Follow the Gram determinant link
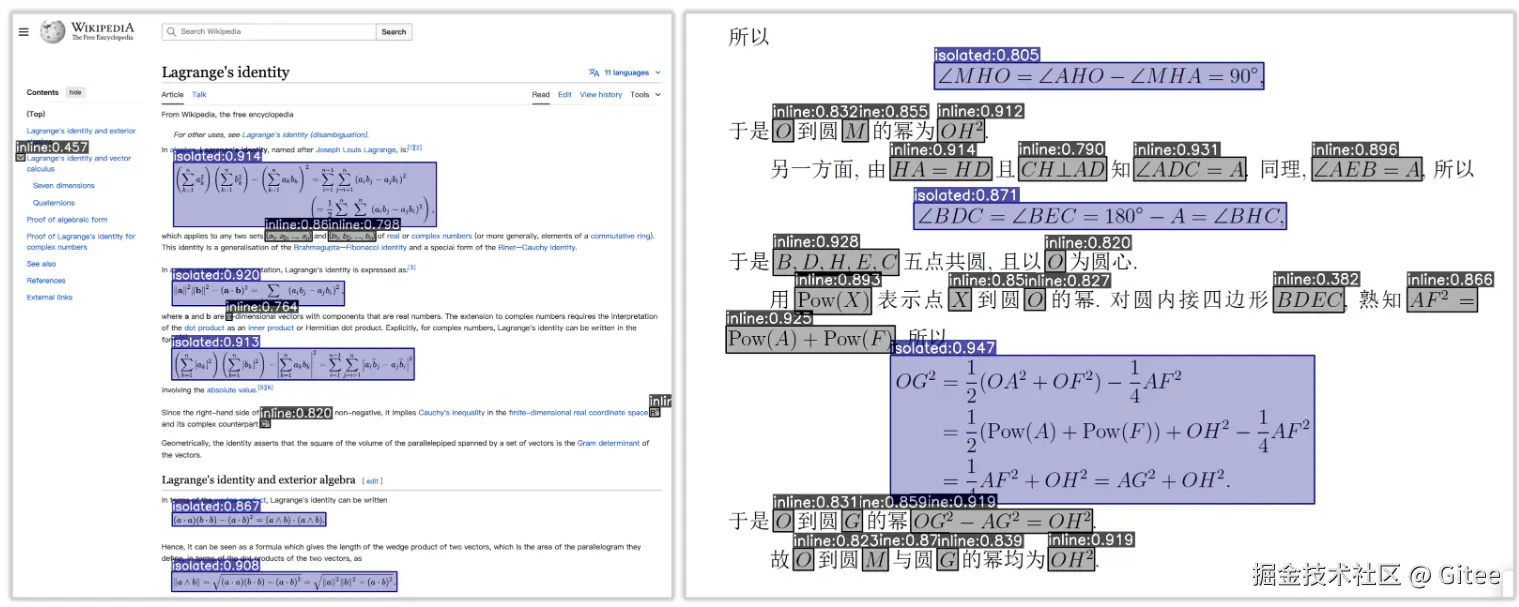The image size is (1519, 607). pyautogui.click(x=607, y=443)
